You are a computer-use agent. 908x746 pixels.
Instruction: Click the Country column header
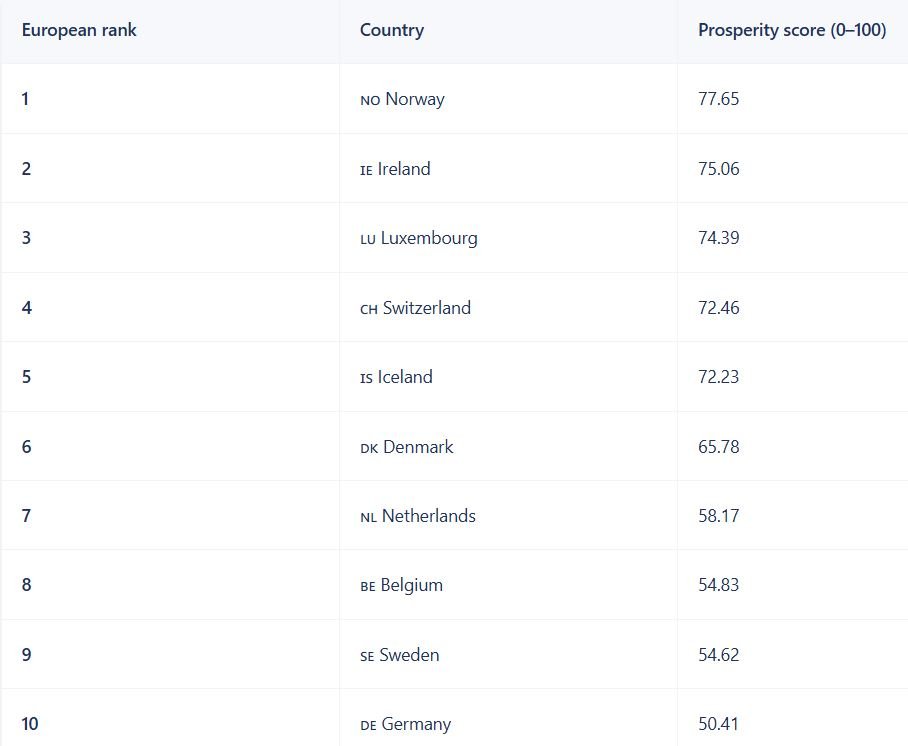pyautogui.click(x=392, y=30)
